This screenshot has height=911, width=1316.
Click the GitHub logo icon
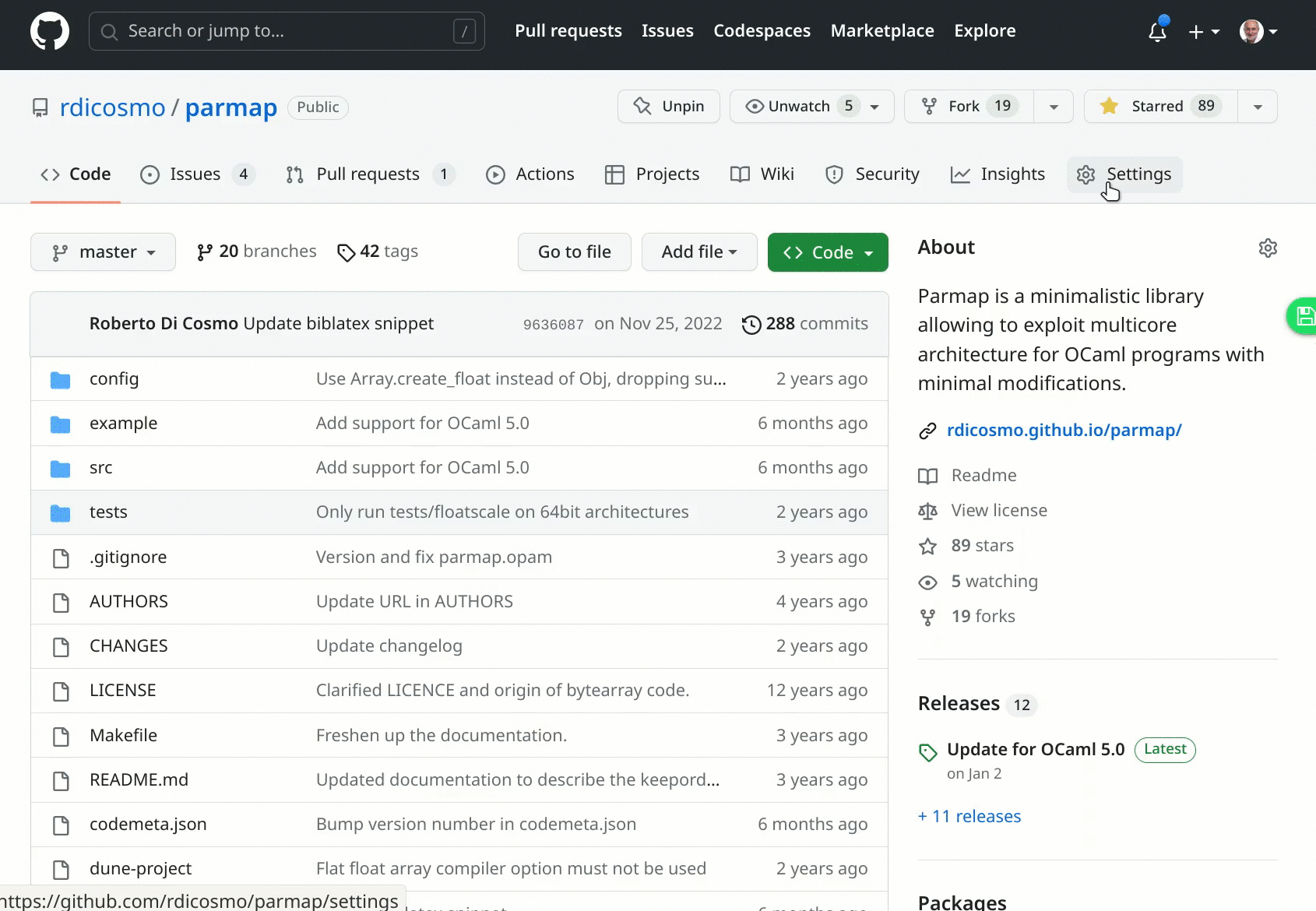pos(49,31)
